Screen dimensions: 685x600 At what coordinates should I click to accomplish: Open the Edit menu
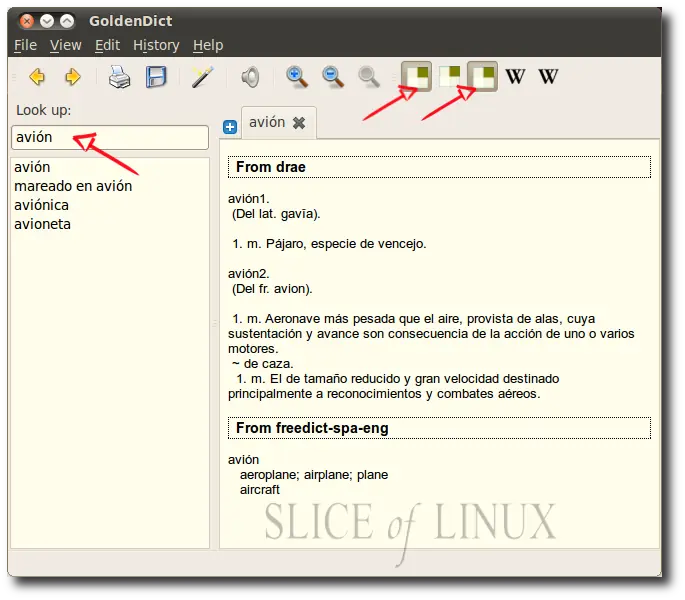tap(107, 45)
